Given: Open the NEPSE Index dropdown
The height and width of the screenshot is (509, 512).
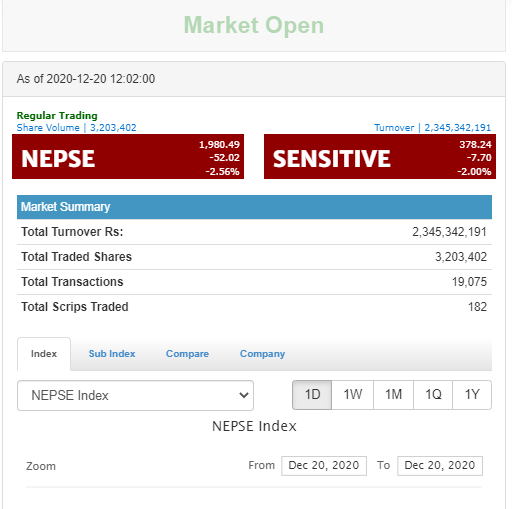Looking at the screenshot, I should (135, 395).
